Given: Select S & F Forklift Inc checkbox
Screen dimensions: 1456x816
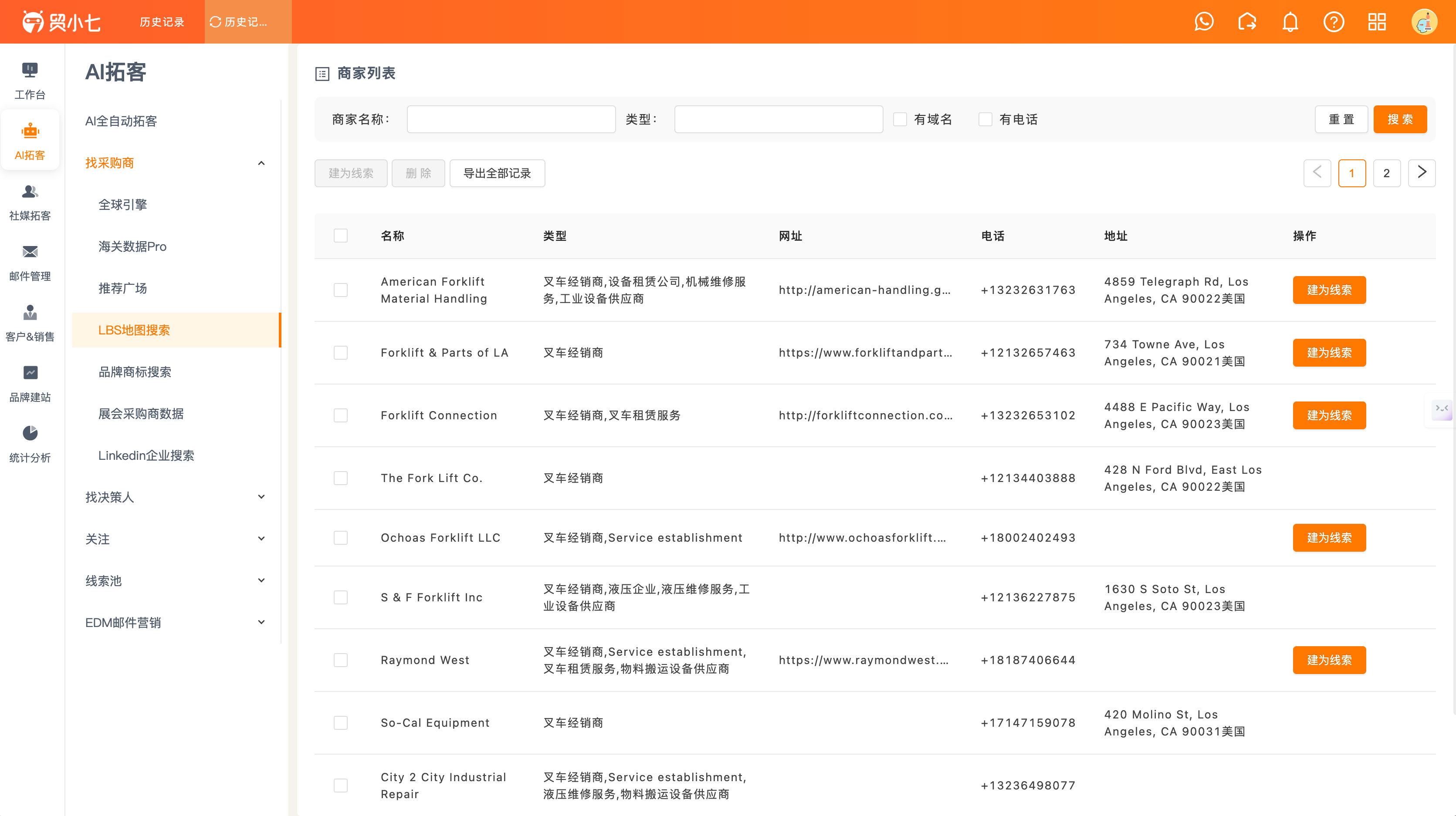Looking at the screenshot, I should coord(340,597).
